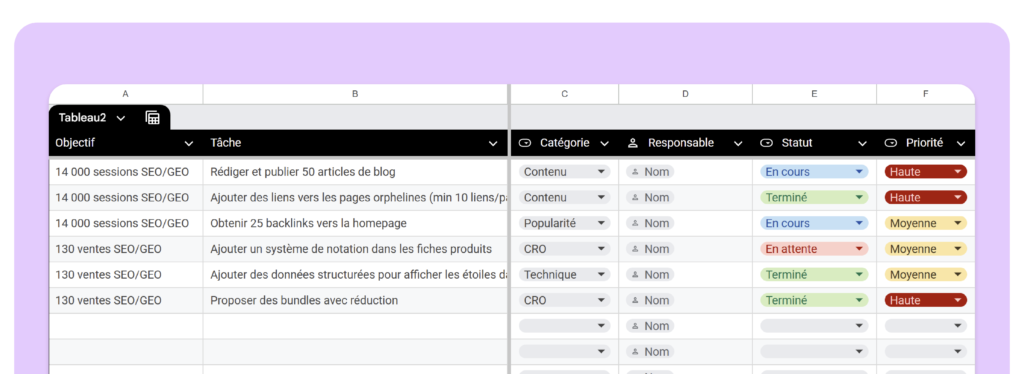Click Nom person chip in structured data row
The height and width of the screenshot is (374, 1024).
point(650,275)
